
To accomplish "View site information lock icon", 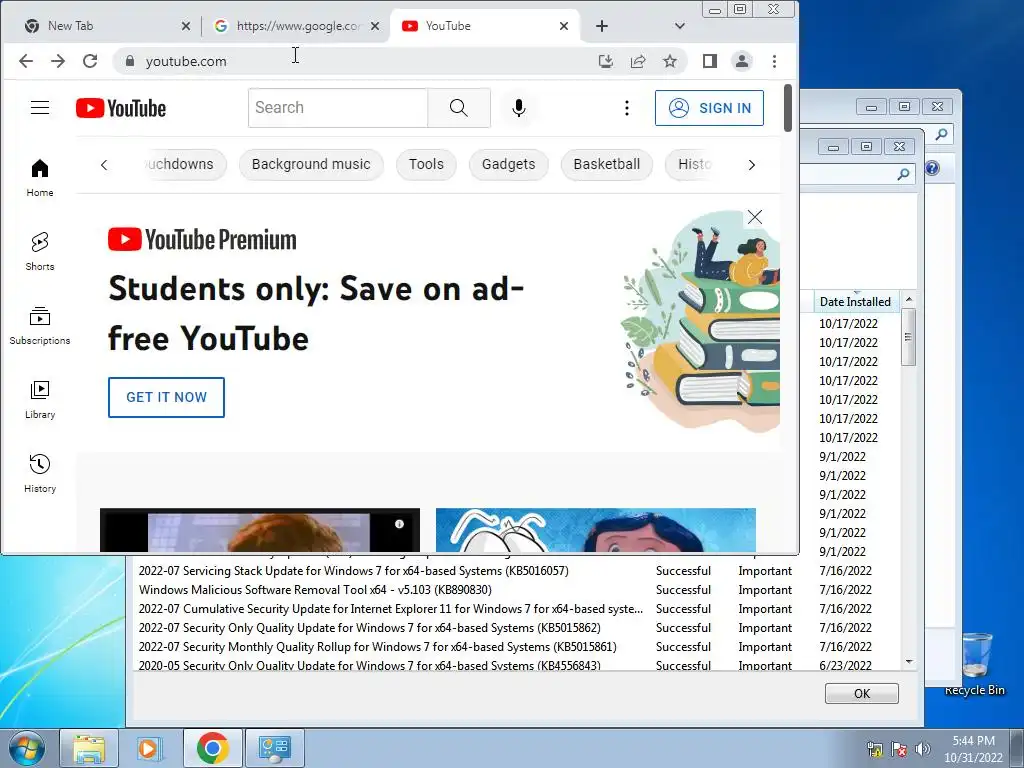I will pos(130,61).
